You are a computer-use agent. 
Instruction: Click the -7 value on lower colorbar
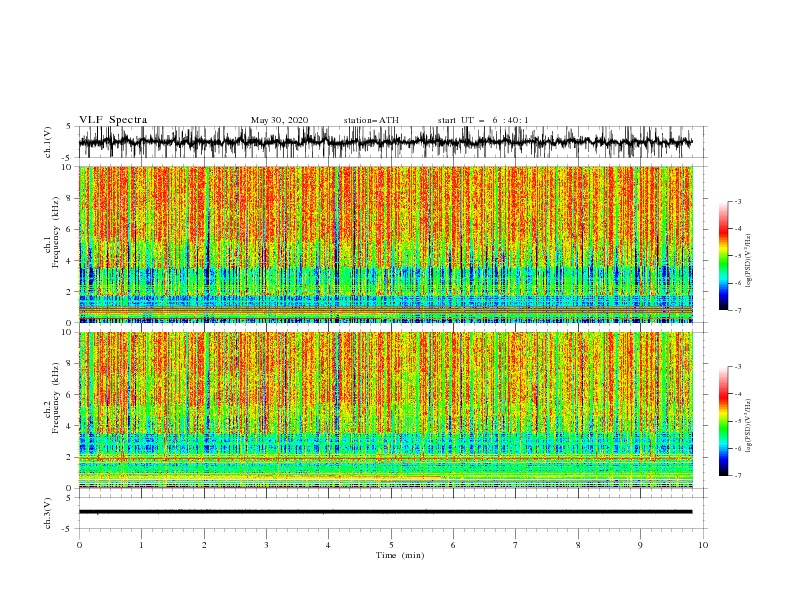737,475
